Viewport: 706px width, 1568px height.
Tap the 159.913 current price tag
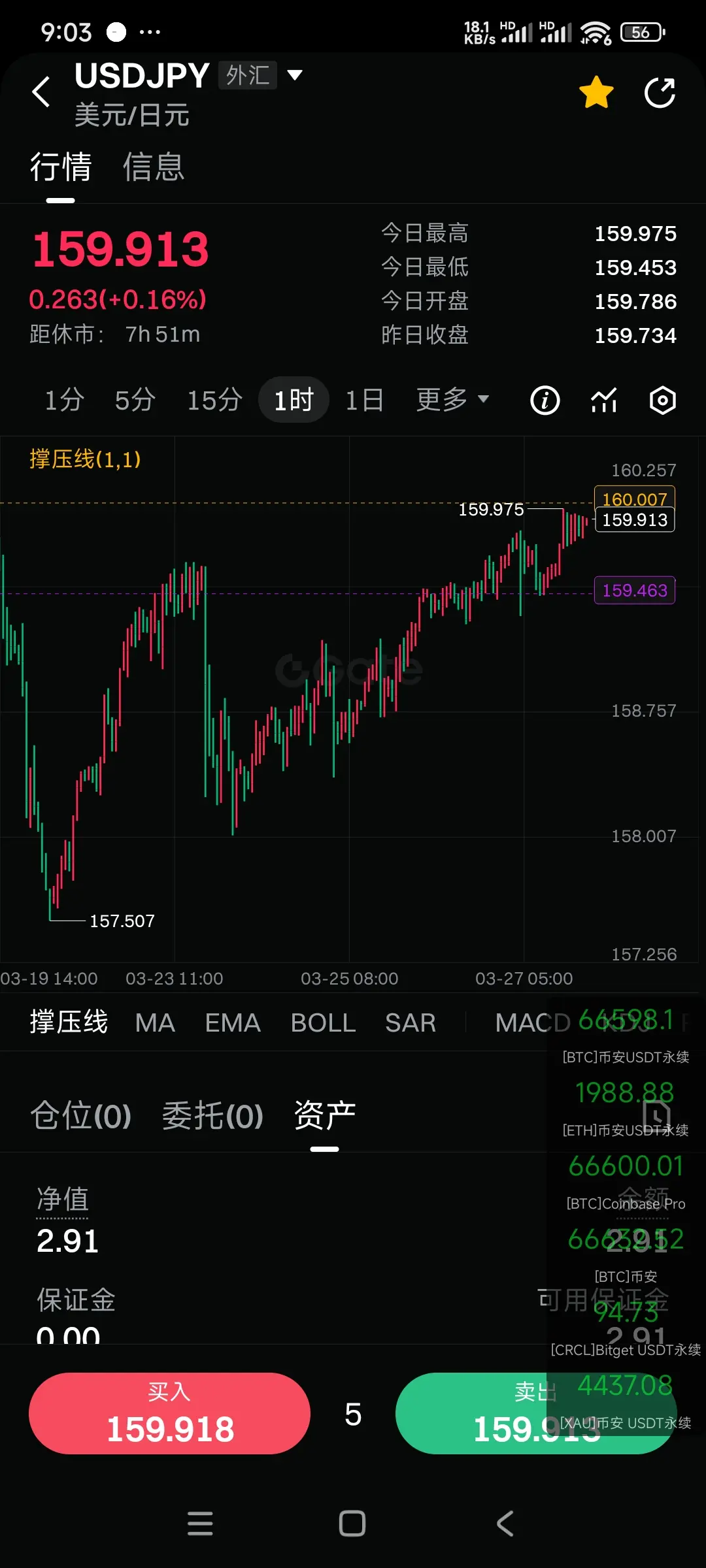[x=634, y=520]
